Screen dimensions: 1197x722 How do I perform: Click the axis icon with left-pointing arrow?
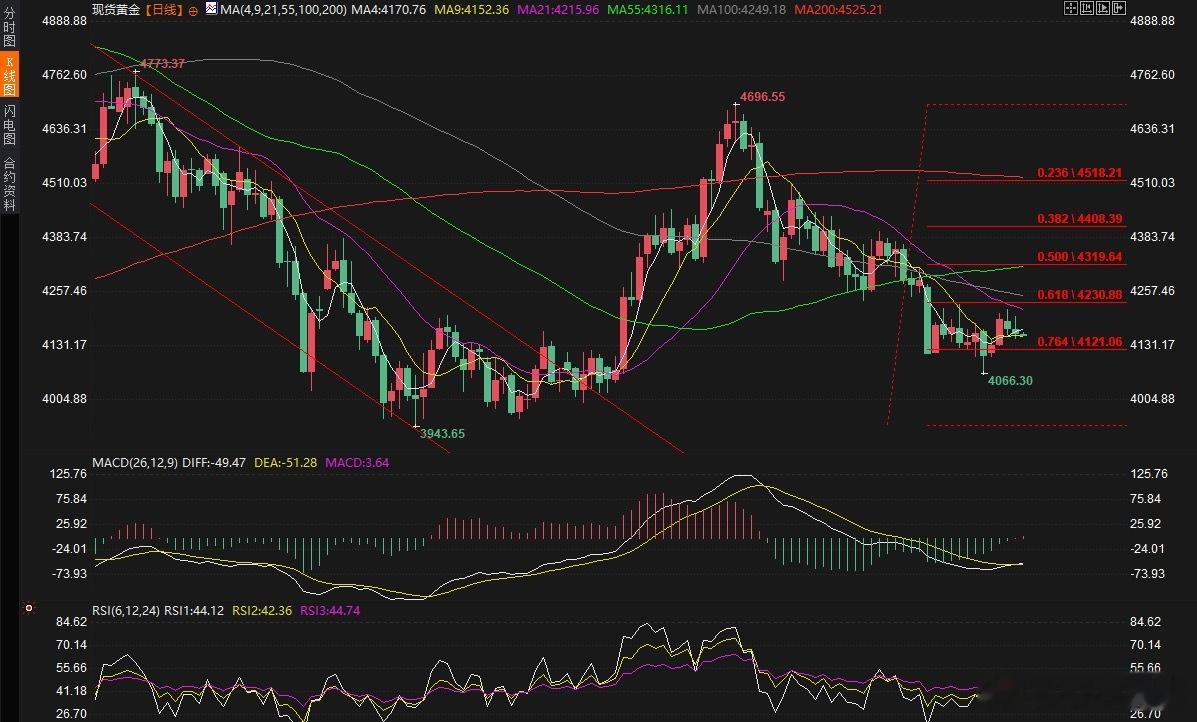(x=1087, y=8)
